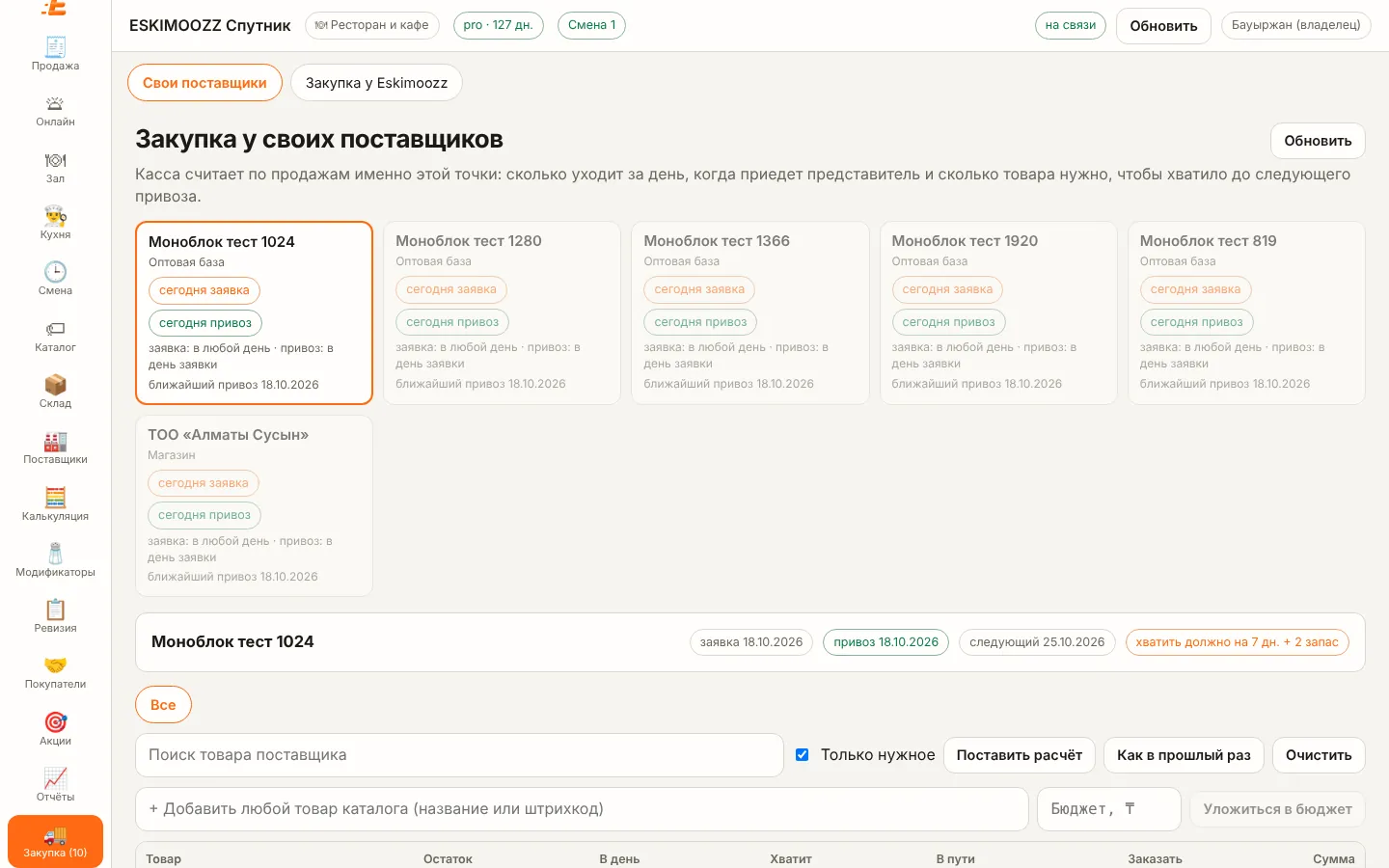Focus the Бюджет amount field
The height and width of the screenshot is (868, 1389).
(1108, 809)
